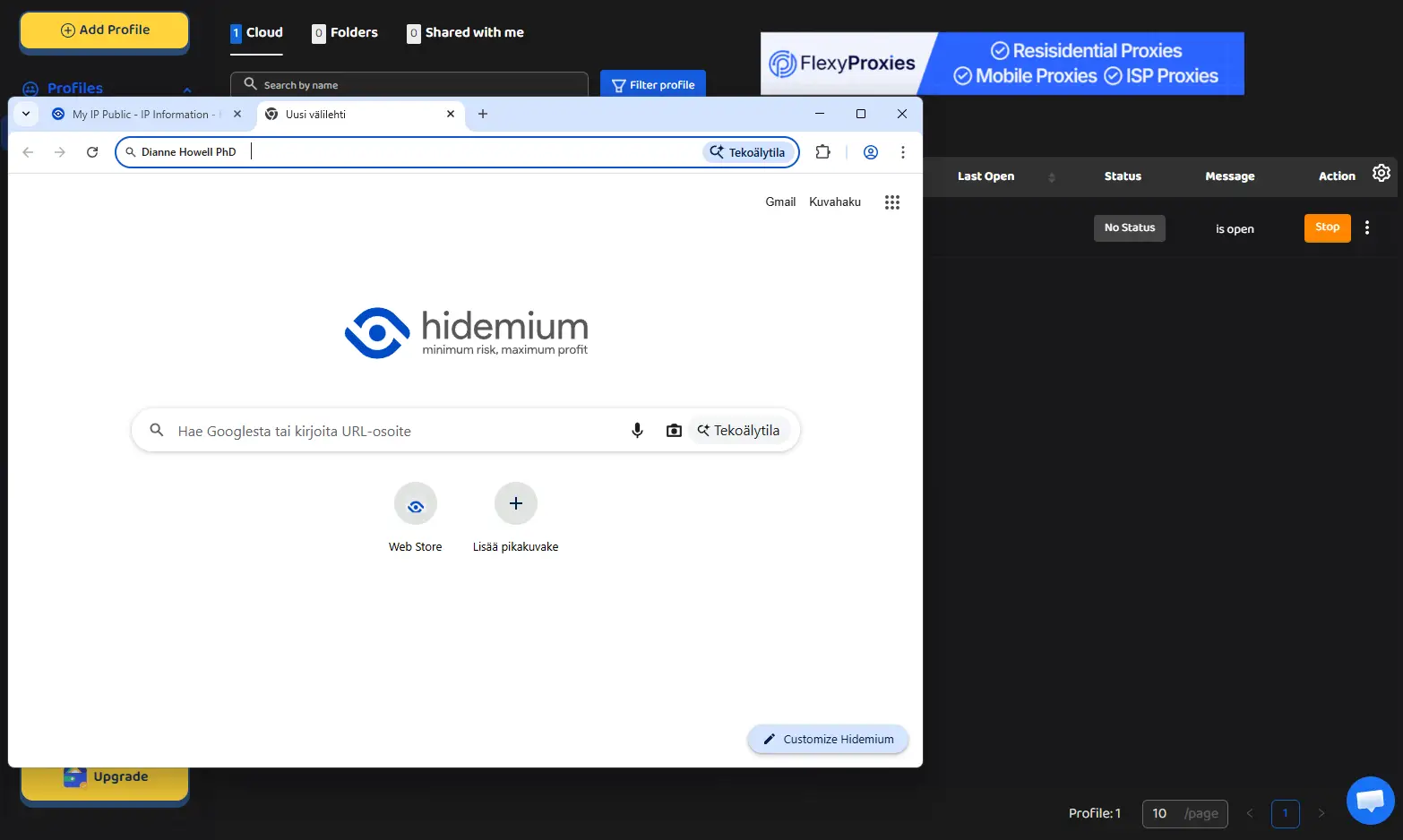
Task: Click the Extensions puzzle icon in browser toolbar
Action: click(822, 152)
